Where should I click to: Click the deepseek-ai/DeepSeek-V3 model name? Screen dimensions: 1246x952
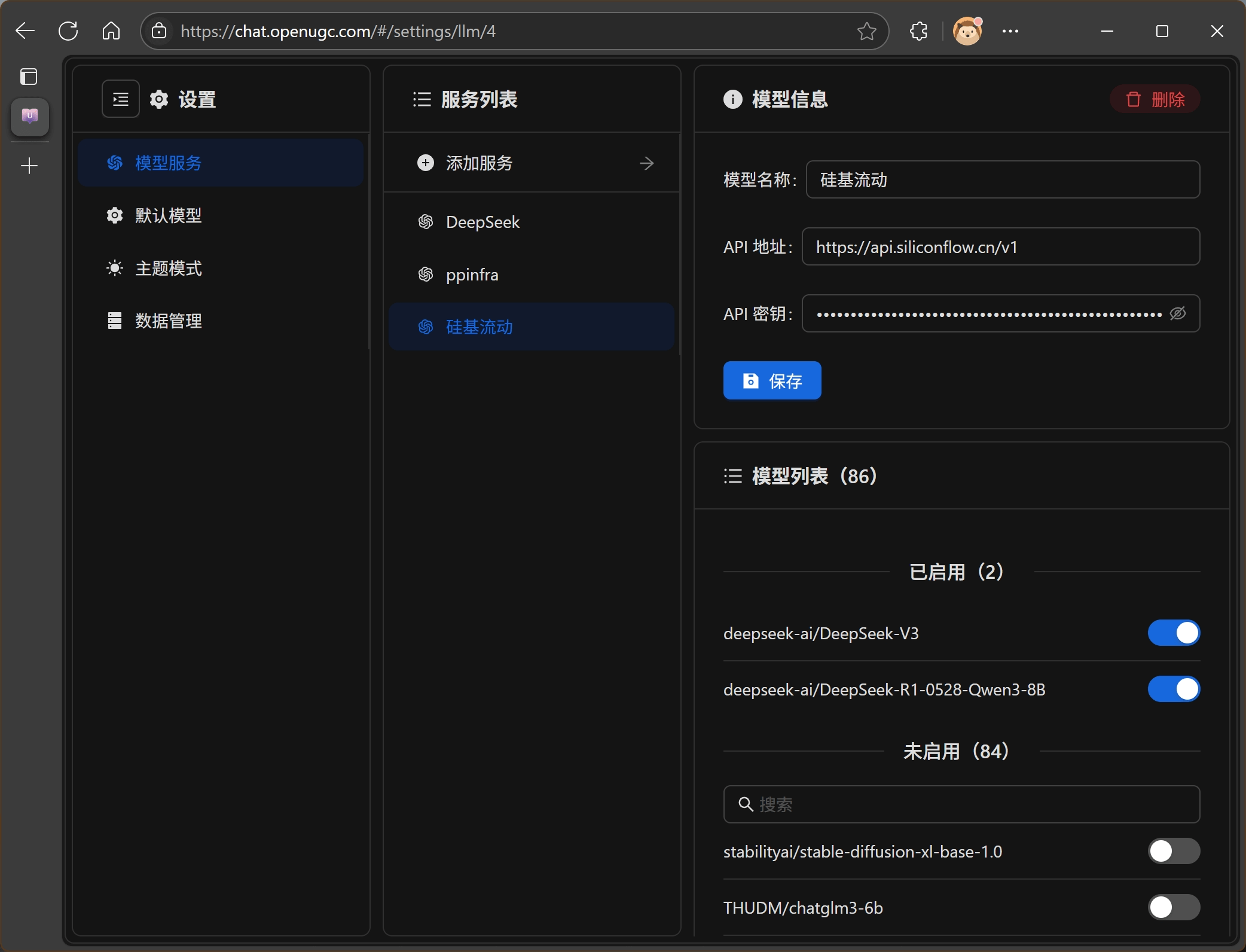(x=821, y=633)
